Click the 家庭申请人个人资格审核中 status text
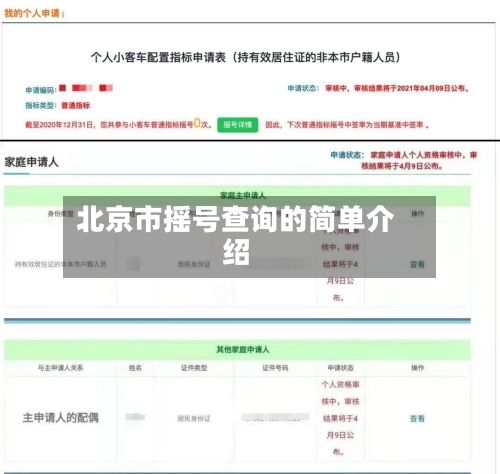Image resolution: width=500 pixels, height=474 pixels. pyautogui.click(x=420, y=160)
